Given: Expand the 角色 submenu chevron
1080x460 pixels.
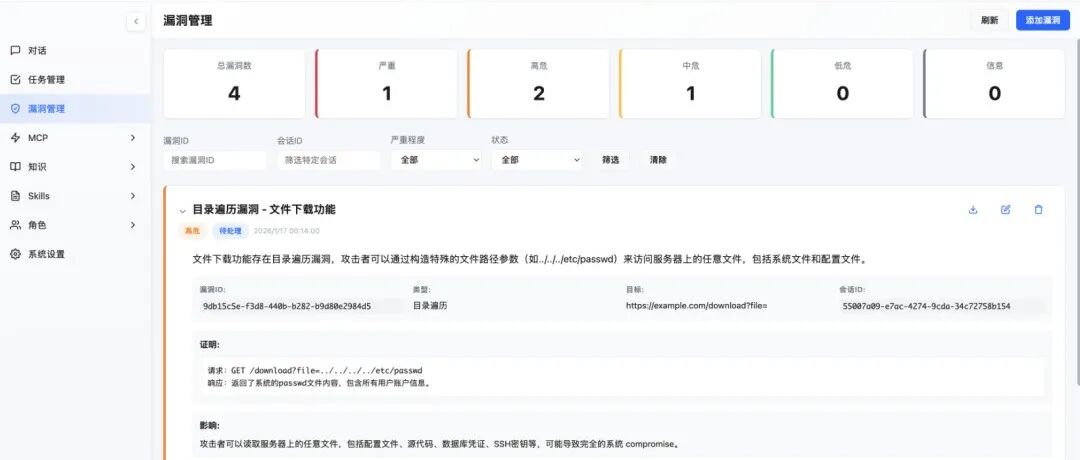Looking at the screenshot, I should point(133,225).
